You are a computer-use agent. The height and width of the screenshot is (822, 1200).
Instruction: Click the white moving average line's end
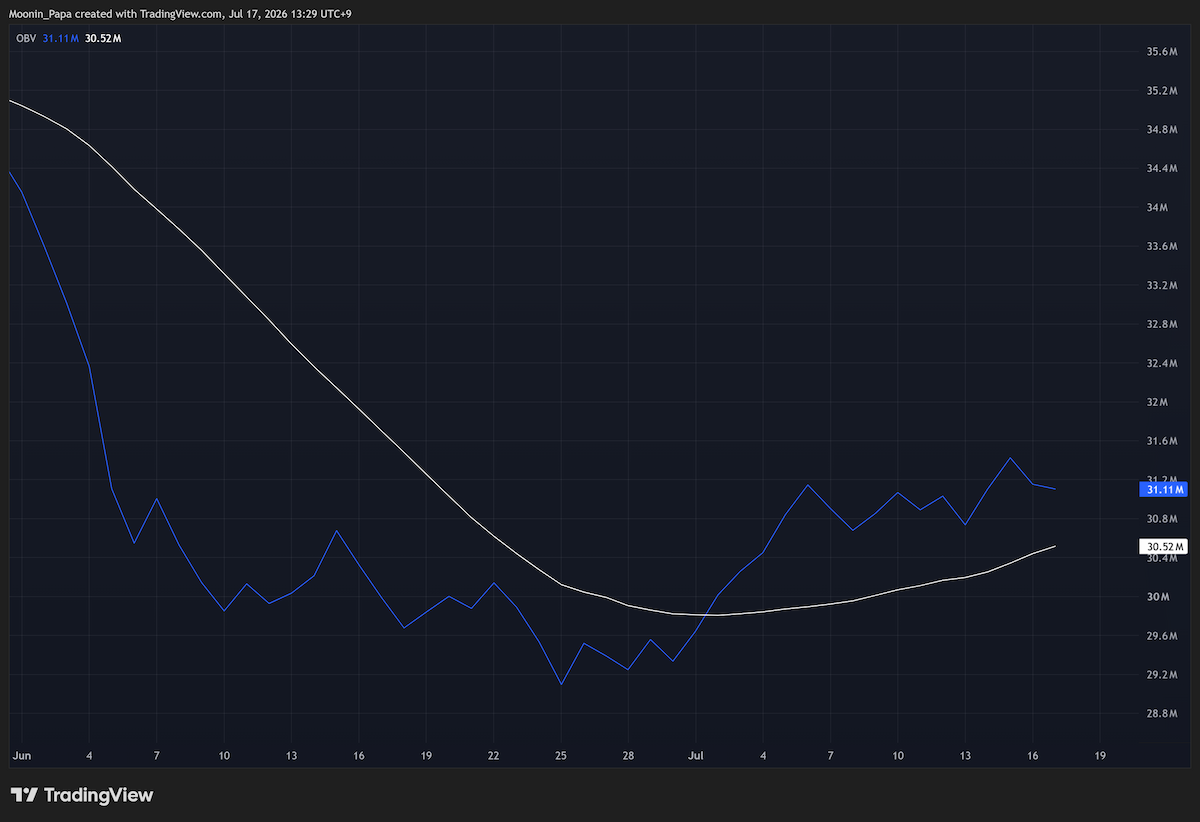point(1056,546)
